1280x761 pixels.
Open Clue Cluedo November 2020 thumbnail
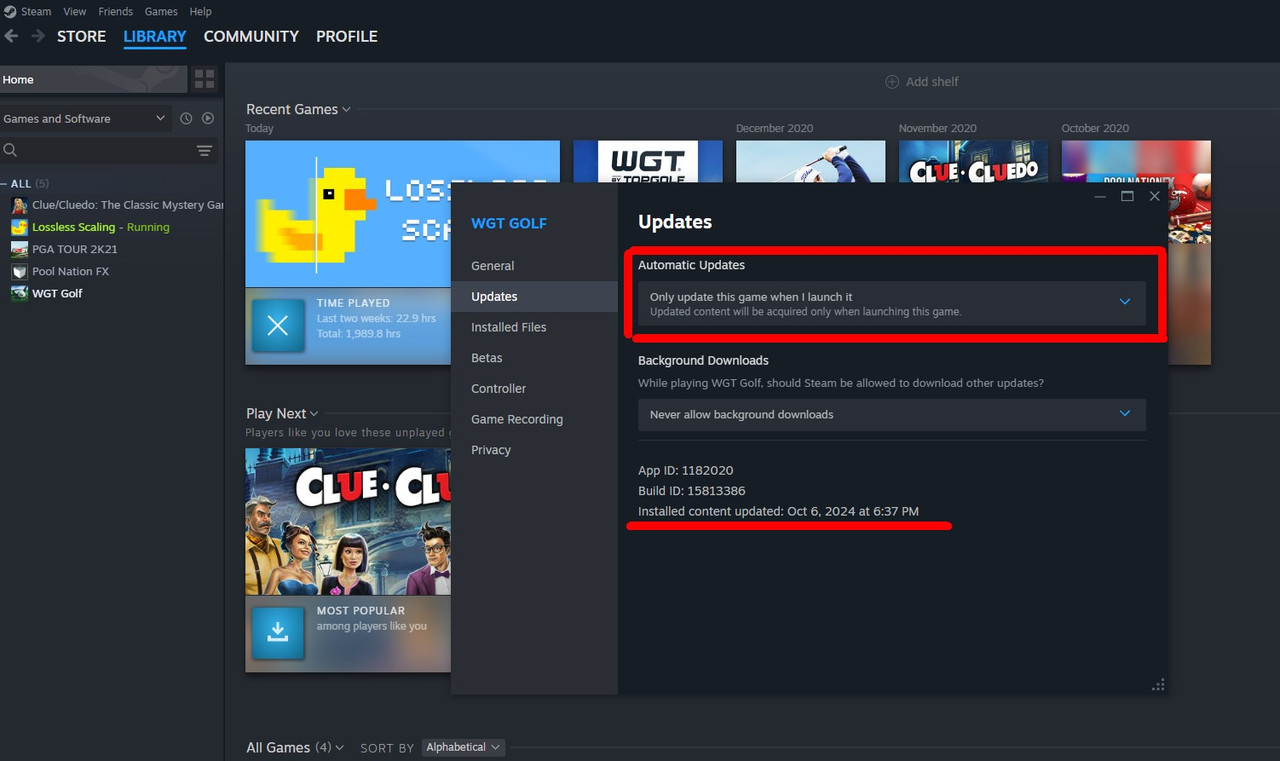tap(973, 161)
